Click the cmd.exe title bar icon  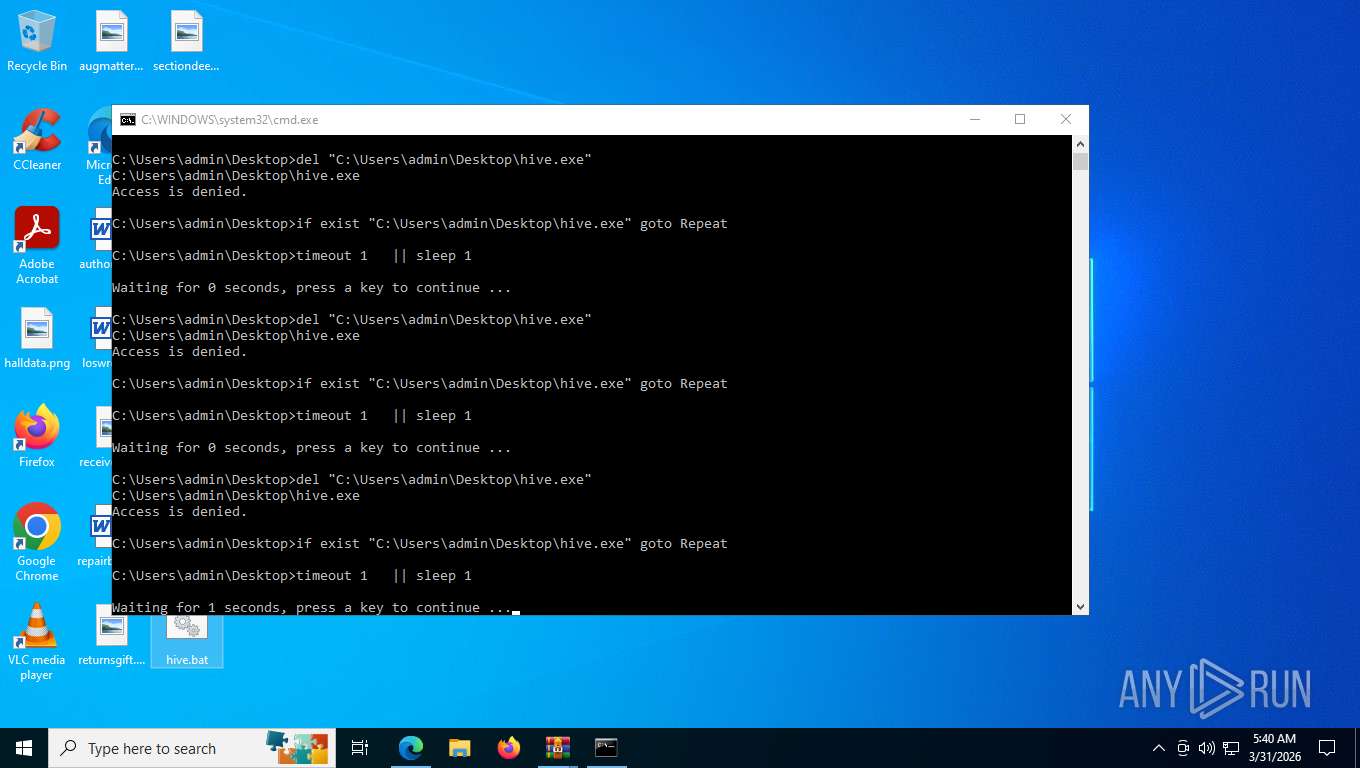click(128, 120)
